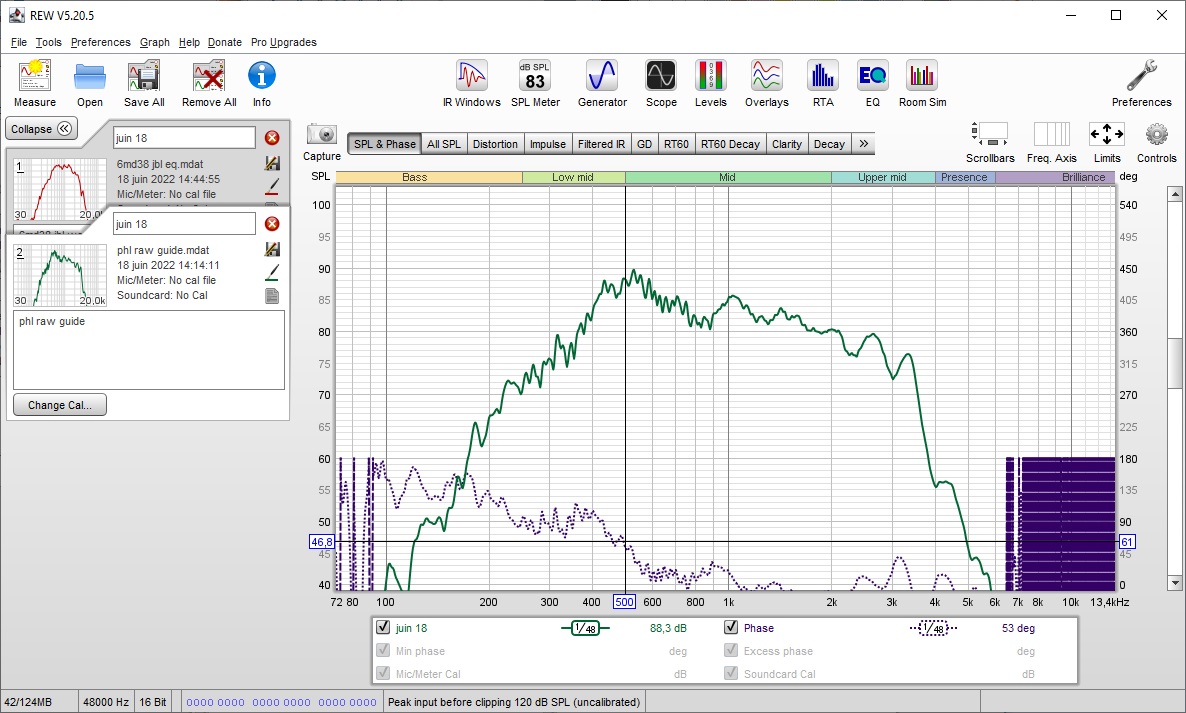Toggle the Scrollbars display option
The width and height of the screenshot is (1186, 713).
pyautogui.click(x=990, y=142)
